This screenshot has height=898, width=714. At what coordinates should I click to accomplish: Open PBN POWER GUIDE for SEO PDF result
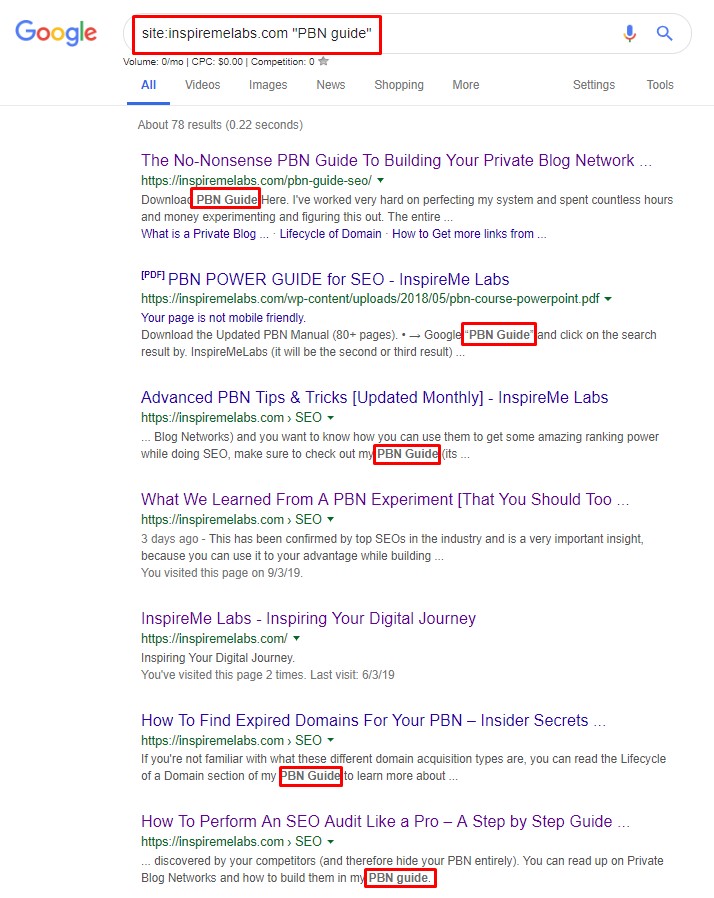coord(338,279)
